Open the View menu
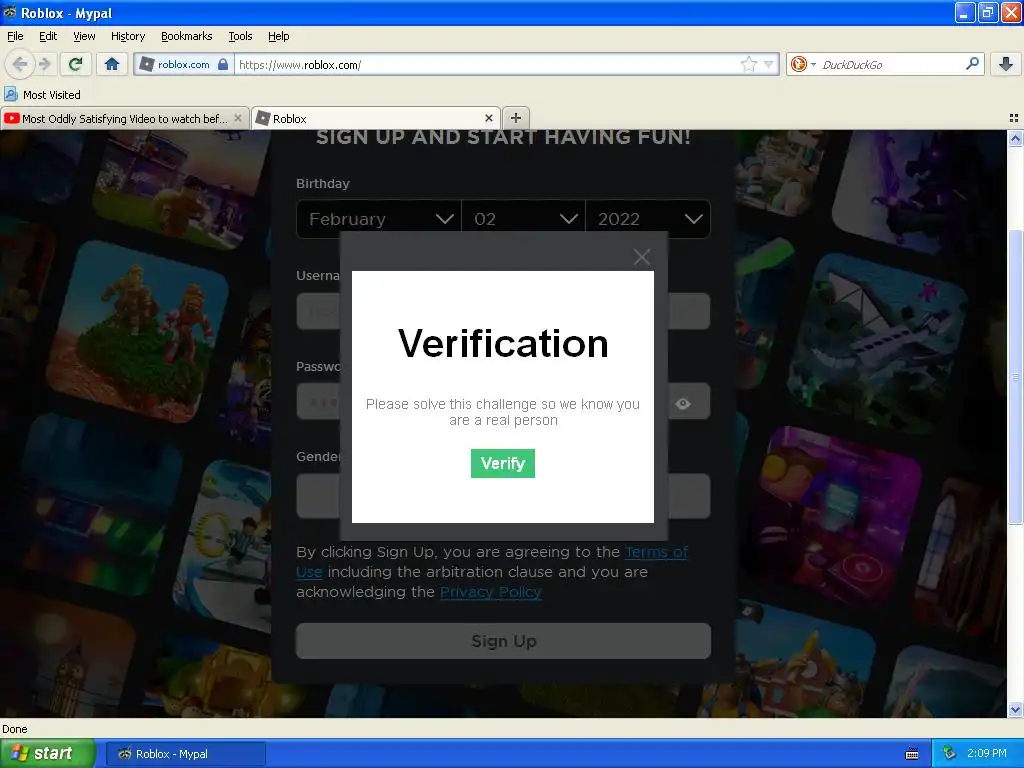 [84, 36]
